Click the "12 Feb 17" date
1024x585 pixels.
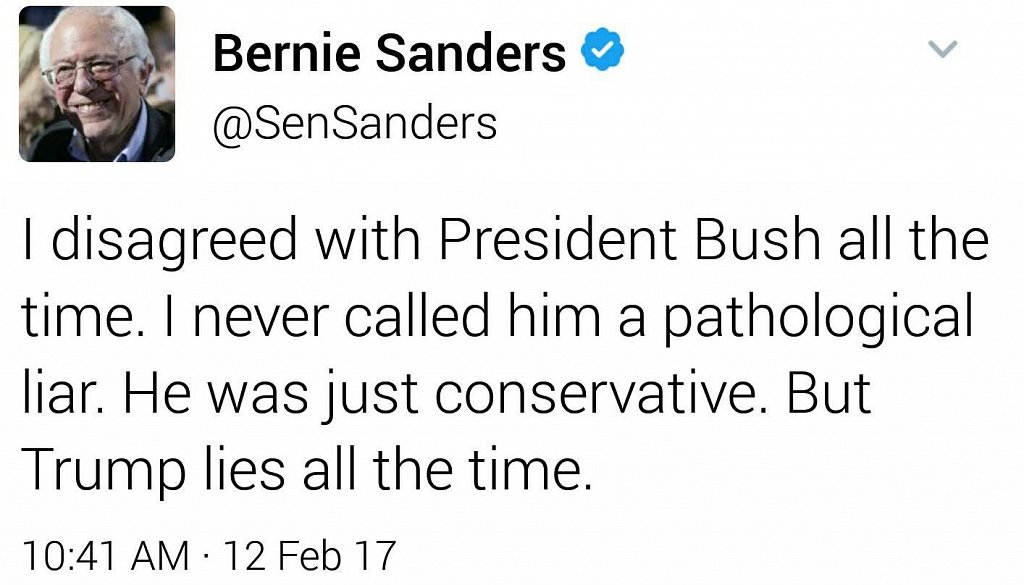(x=310, y=555)
